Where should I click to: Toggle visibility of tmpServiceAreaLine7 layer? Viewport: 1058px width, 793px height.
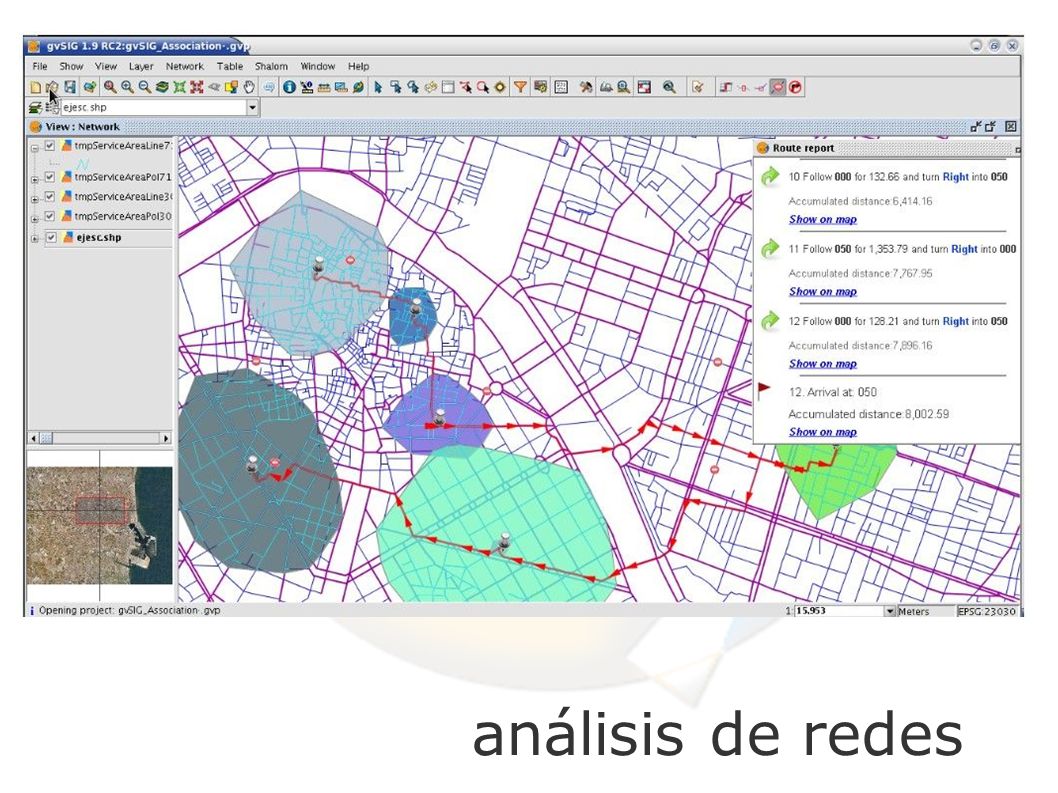pos(49,145)
